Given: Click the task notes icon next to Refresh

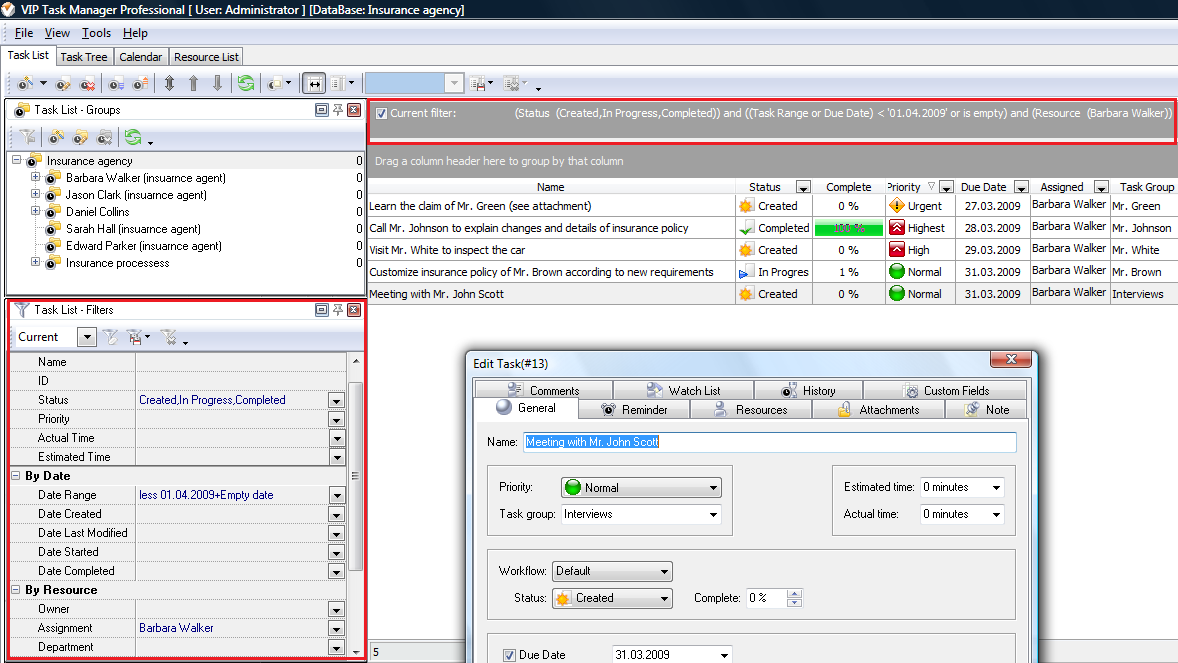Looking at the screenshot, I should (275, 83).
